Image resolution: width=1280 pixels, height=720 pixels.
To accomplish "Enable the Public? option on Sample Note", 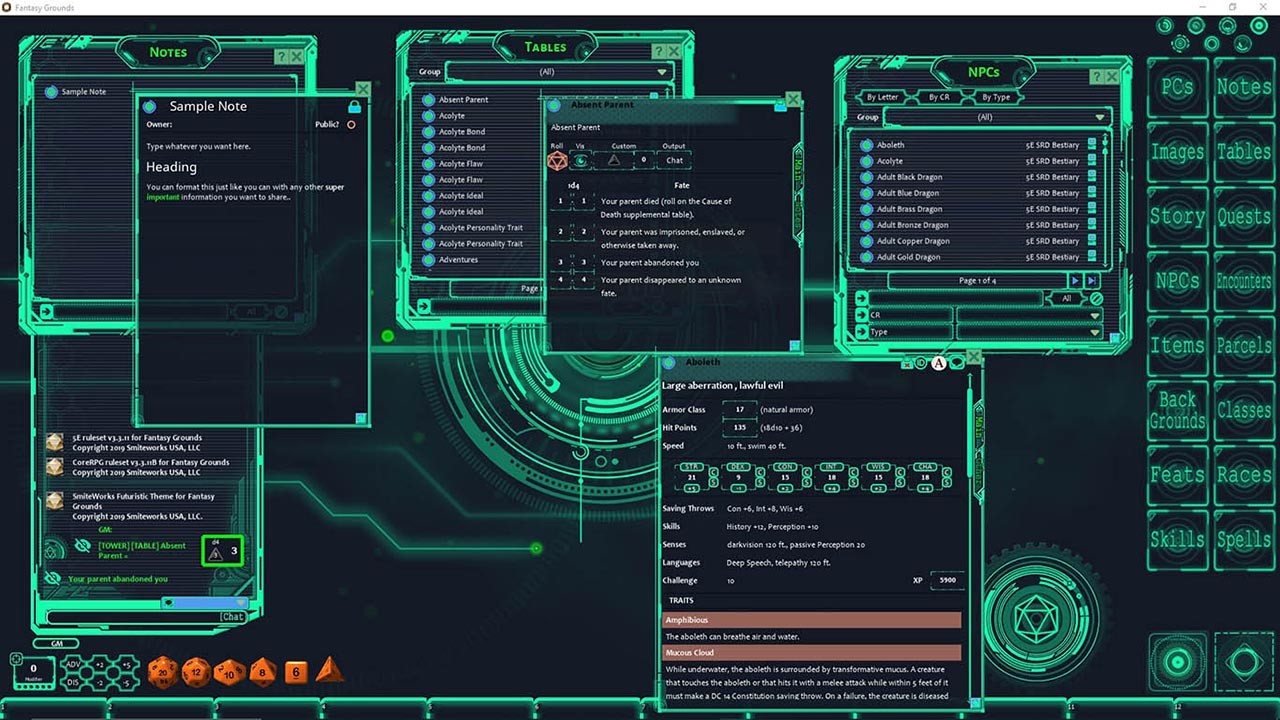I will 349,125.
